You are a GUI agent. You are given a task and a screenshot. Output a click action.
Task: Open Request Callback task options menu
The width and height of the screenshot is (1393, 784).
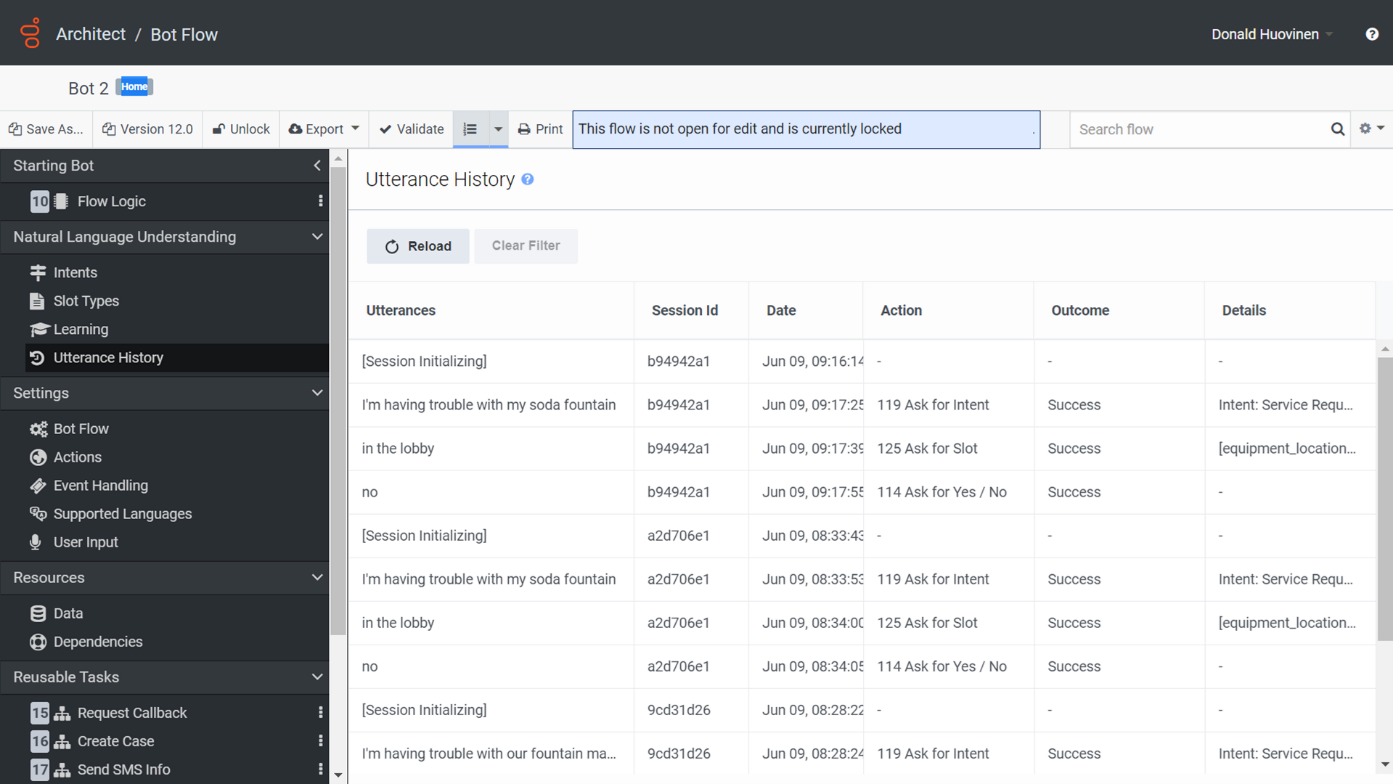click(320, 713)
